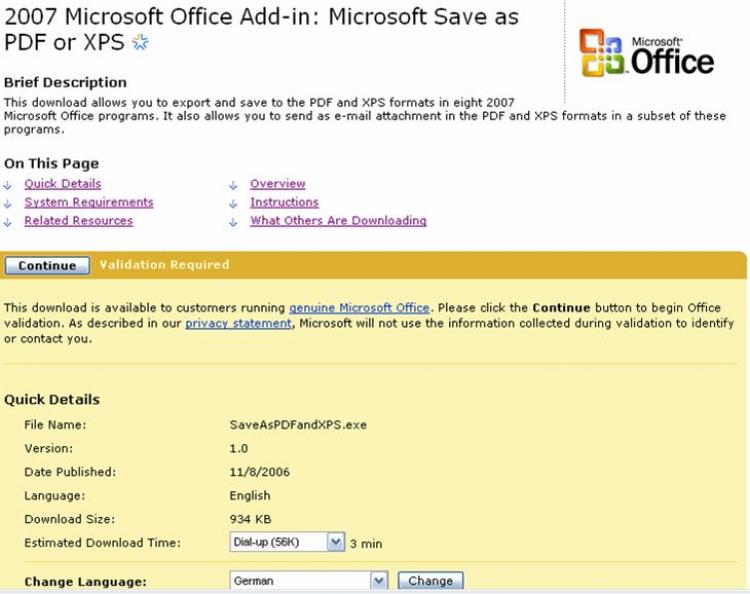
Task: Open the Dial-up (56K) connection speed dropdown
Action: [x=336, y=542]
